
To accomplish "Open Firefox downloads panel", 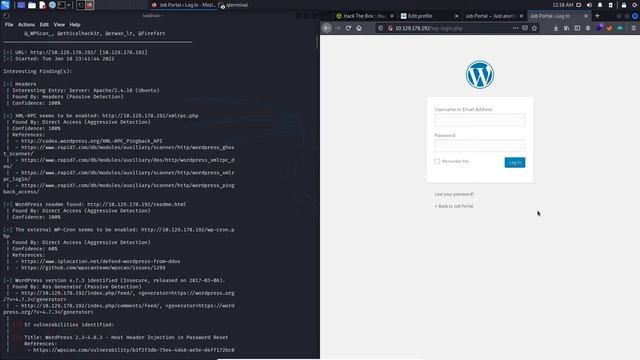I will point(556,28).
